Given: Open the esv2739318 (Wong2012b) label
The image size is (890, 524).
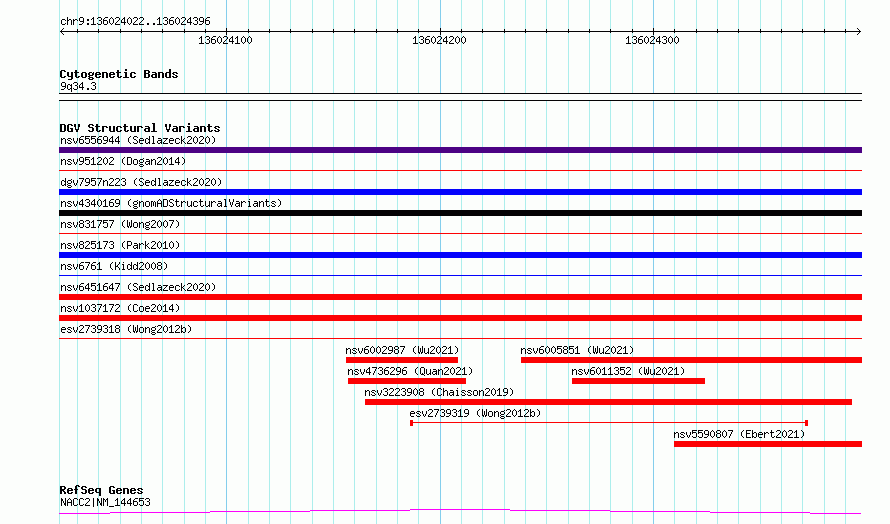Looking at the screenshot, I should tap(126, 329).
